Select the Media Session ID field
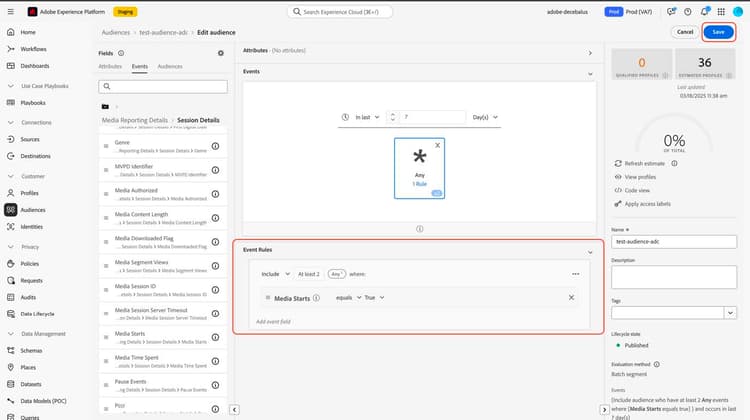The width and height of the screenshot is (750, 420). (163, 289)
